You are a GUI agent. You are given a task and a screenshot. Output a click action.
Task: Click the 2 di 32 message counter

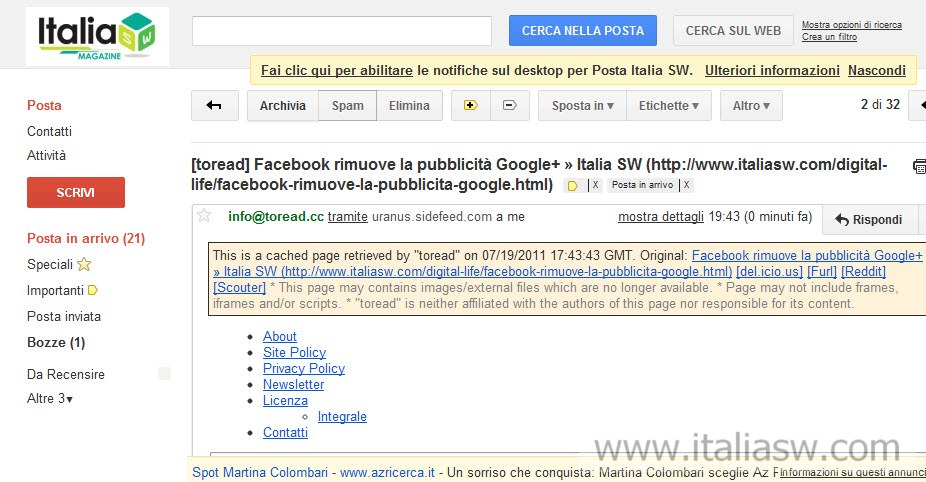click(x=880, y=105)
